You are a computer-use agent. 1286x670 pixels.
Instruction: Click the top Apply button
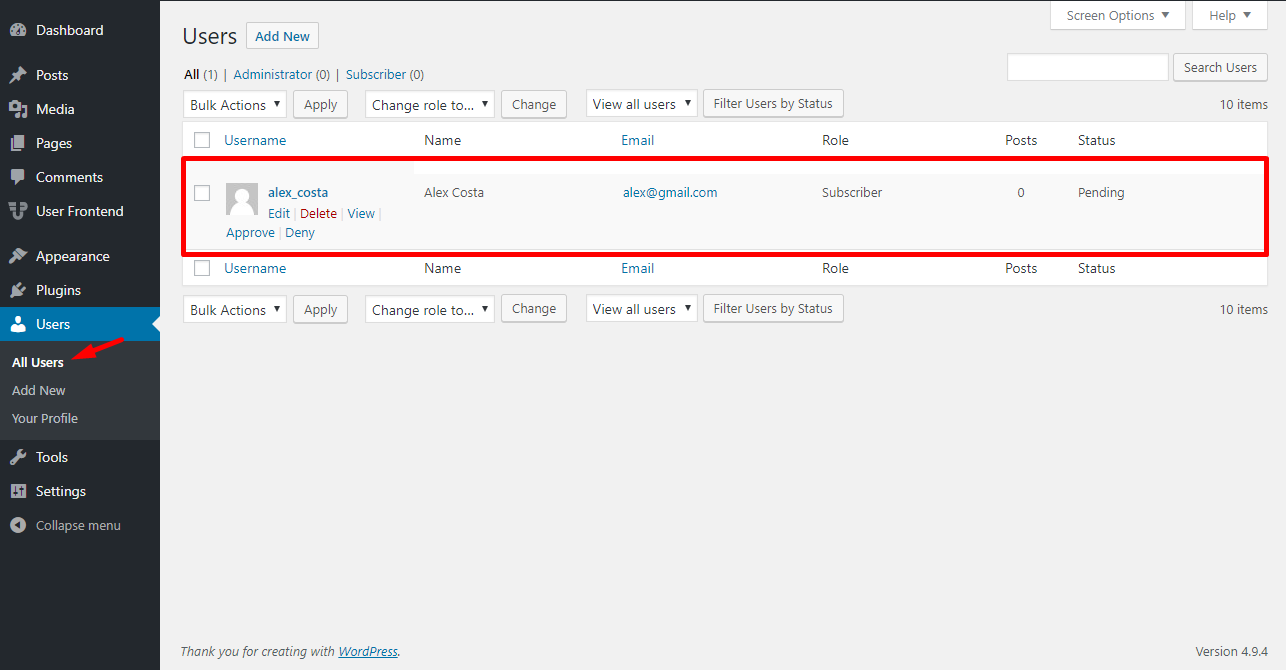pyautogui.click(x=320, y=104)
